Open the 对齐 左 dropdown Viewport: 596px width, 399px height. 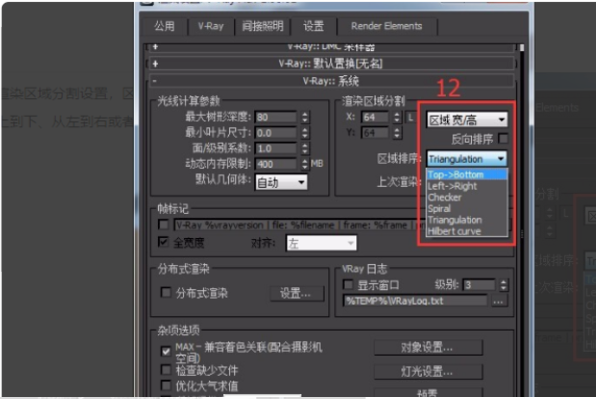coord(321,243)
